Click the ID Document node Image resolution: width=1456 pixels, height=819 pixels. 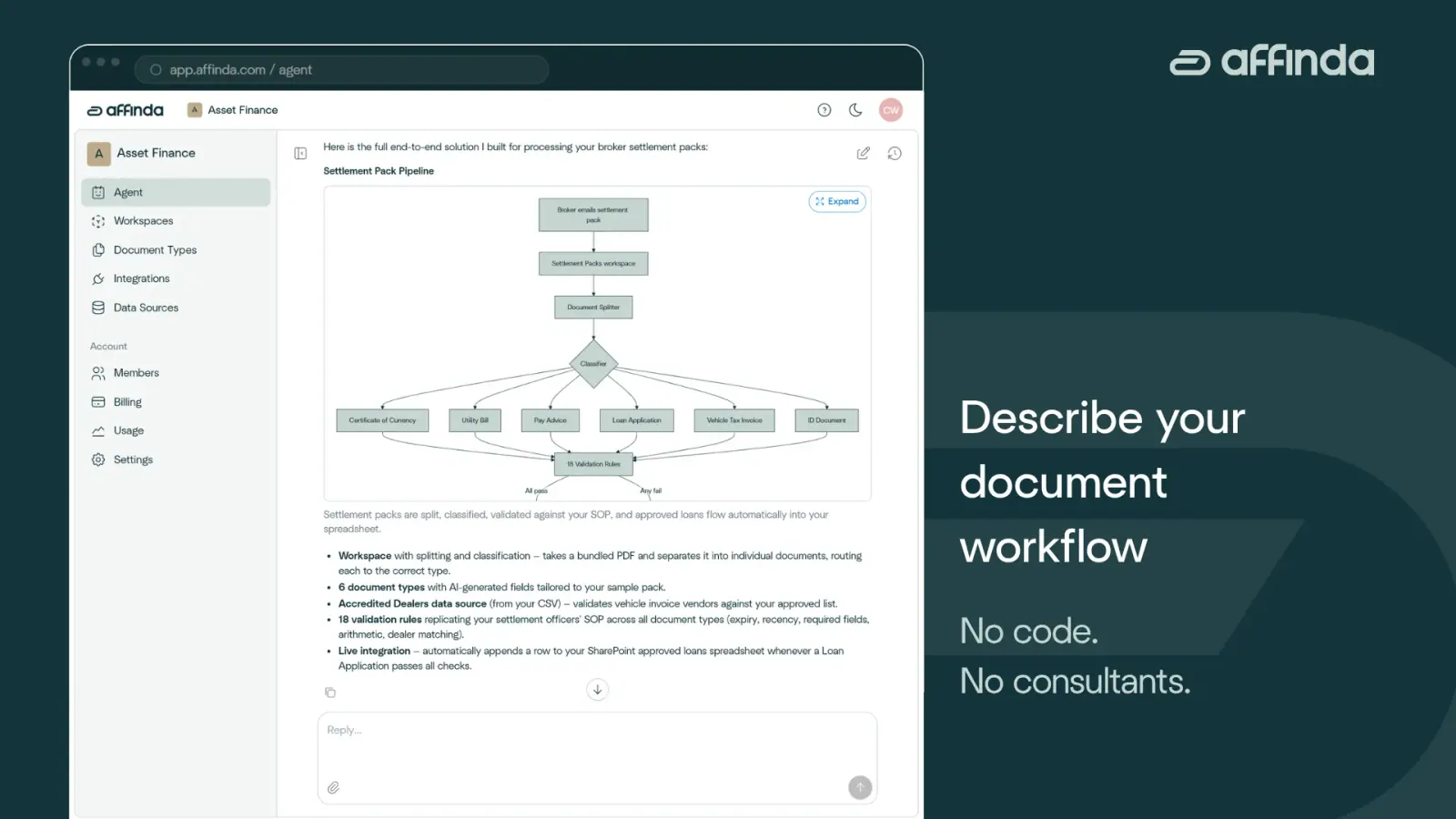click(x=827, y=420)
